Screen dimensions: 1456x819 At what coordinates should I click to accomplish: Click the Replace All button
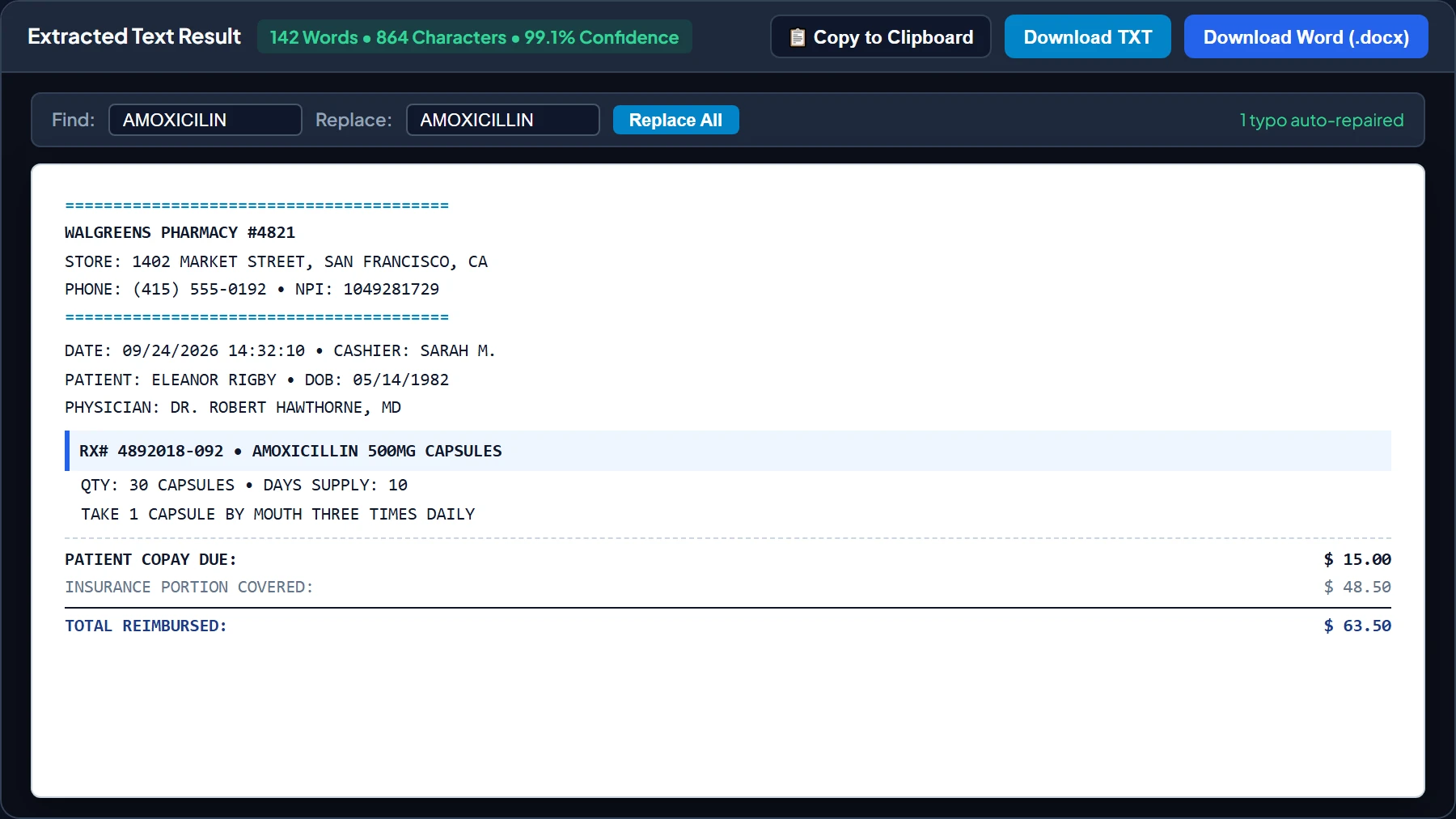coord(675,120)
